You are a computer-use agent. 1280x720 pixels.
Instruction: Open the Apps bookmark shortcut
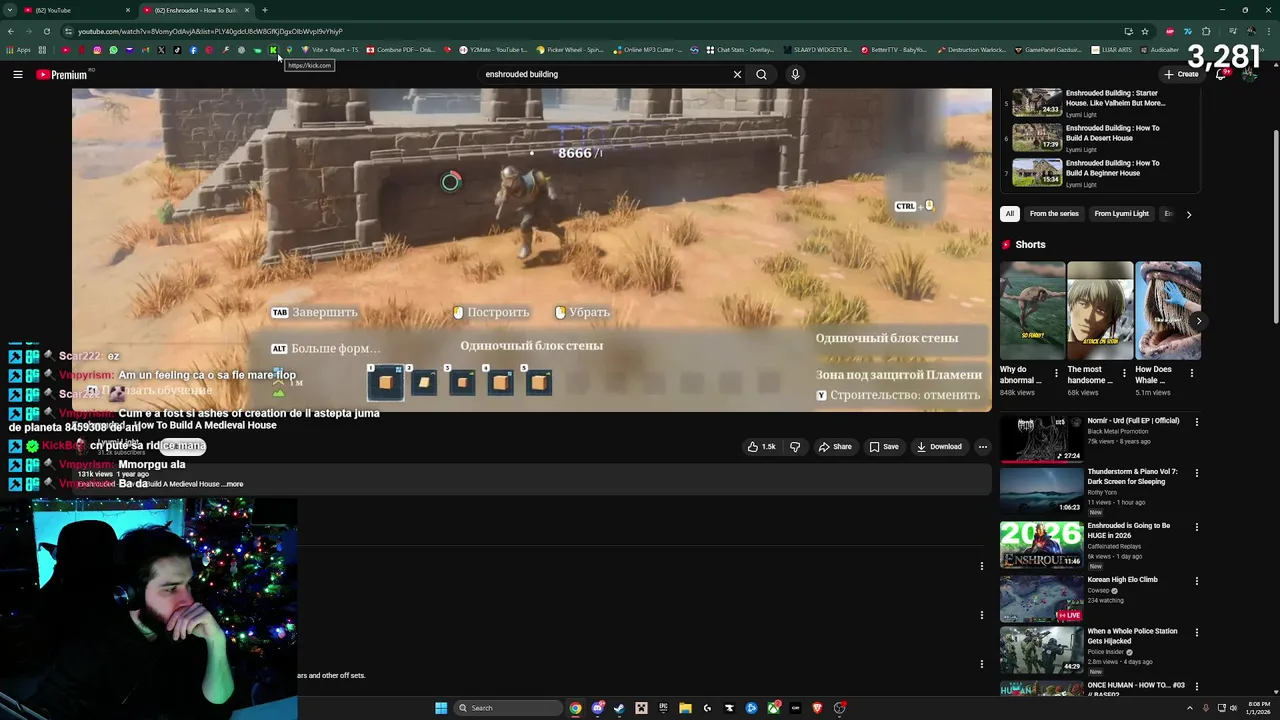coord(19,50)
